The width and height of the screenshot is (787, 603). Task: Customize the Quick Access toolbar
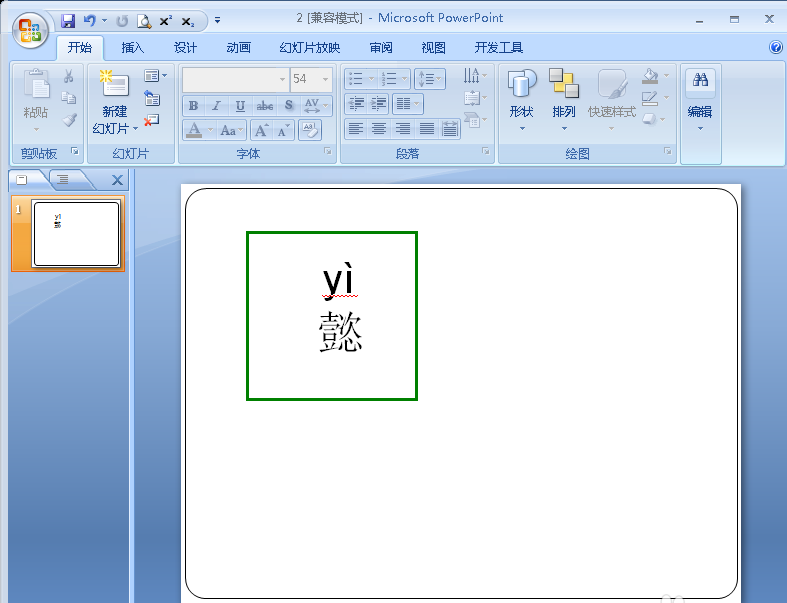[x=217, y=21]
